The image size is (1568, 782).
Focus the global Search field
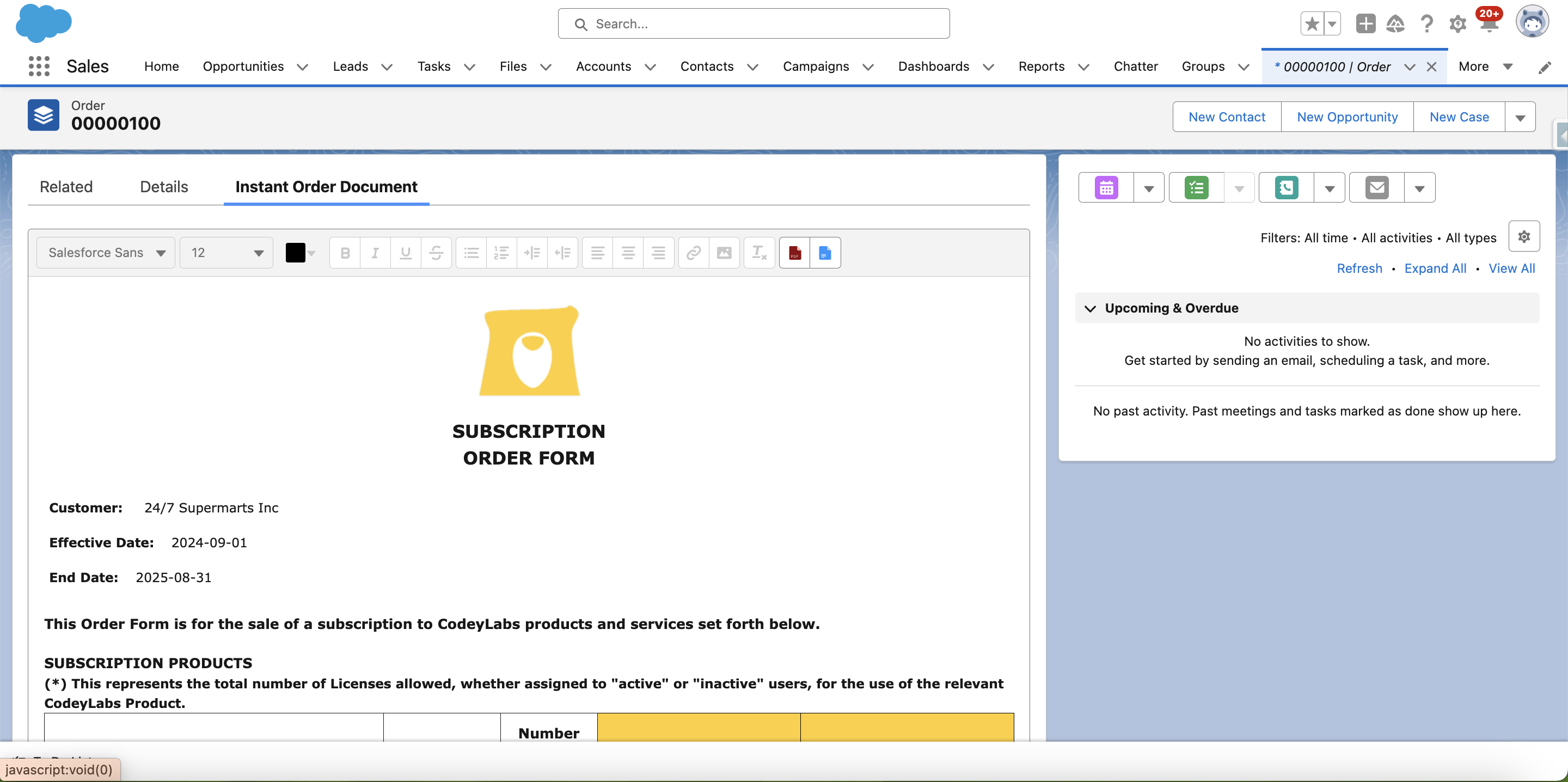(754, 24)
